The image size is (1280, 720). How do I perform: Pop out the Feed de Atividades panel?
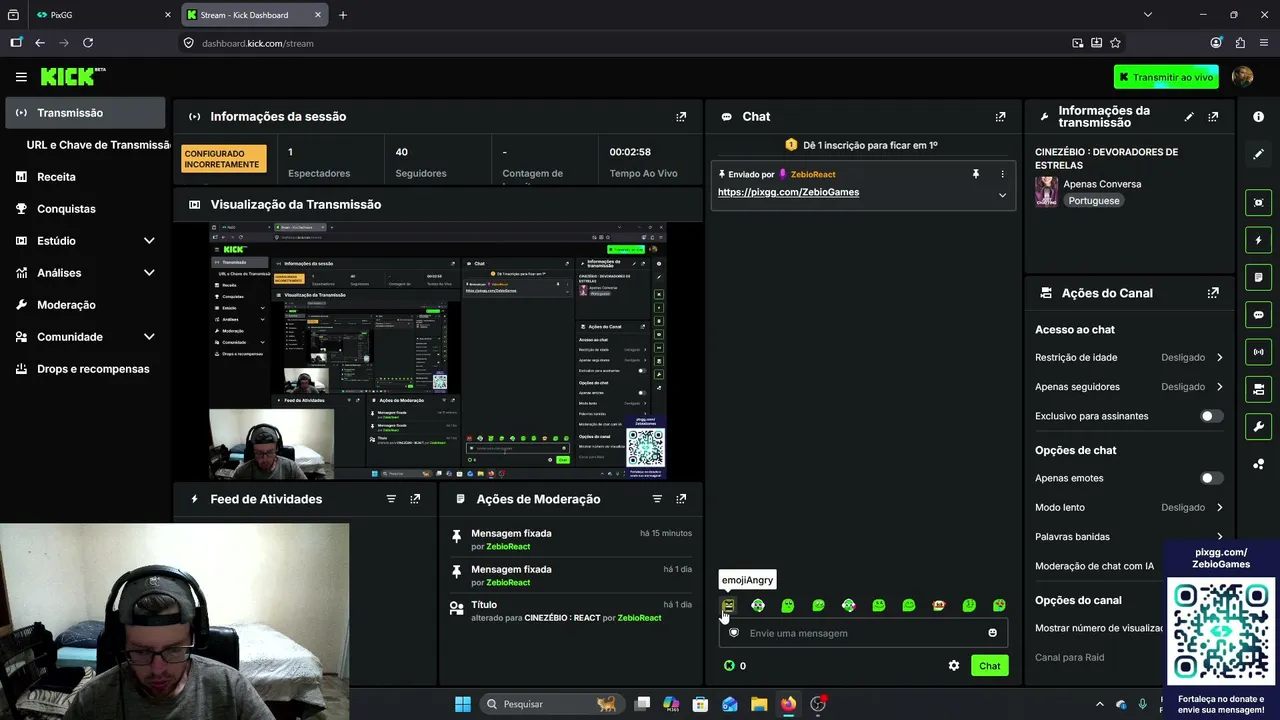415,499
